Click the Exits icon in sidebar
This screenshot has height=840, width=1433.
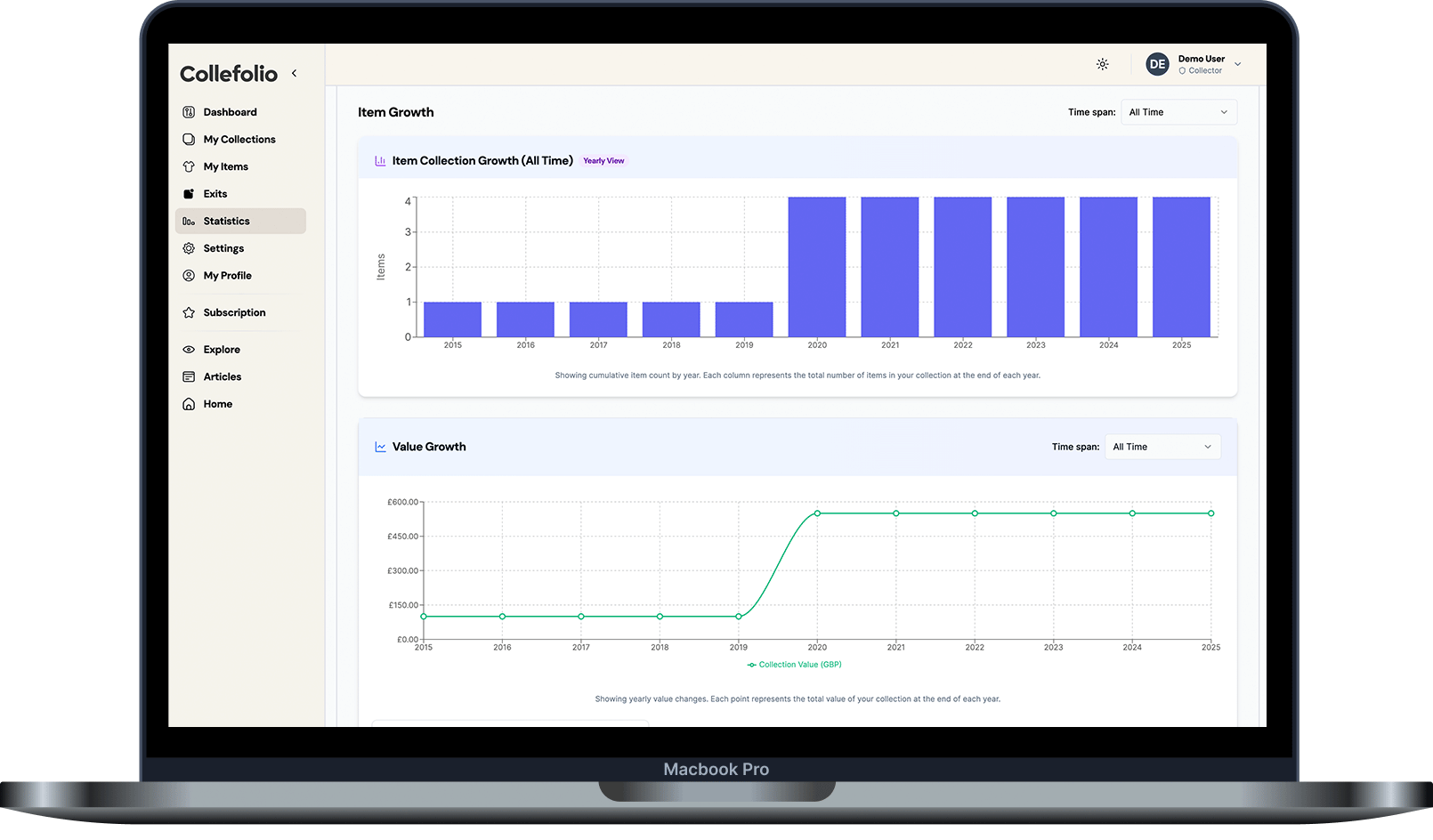tap(189, 194)
